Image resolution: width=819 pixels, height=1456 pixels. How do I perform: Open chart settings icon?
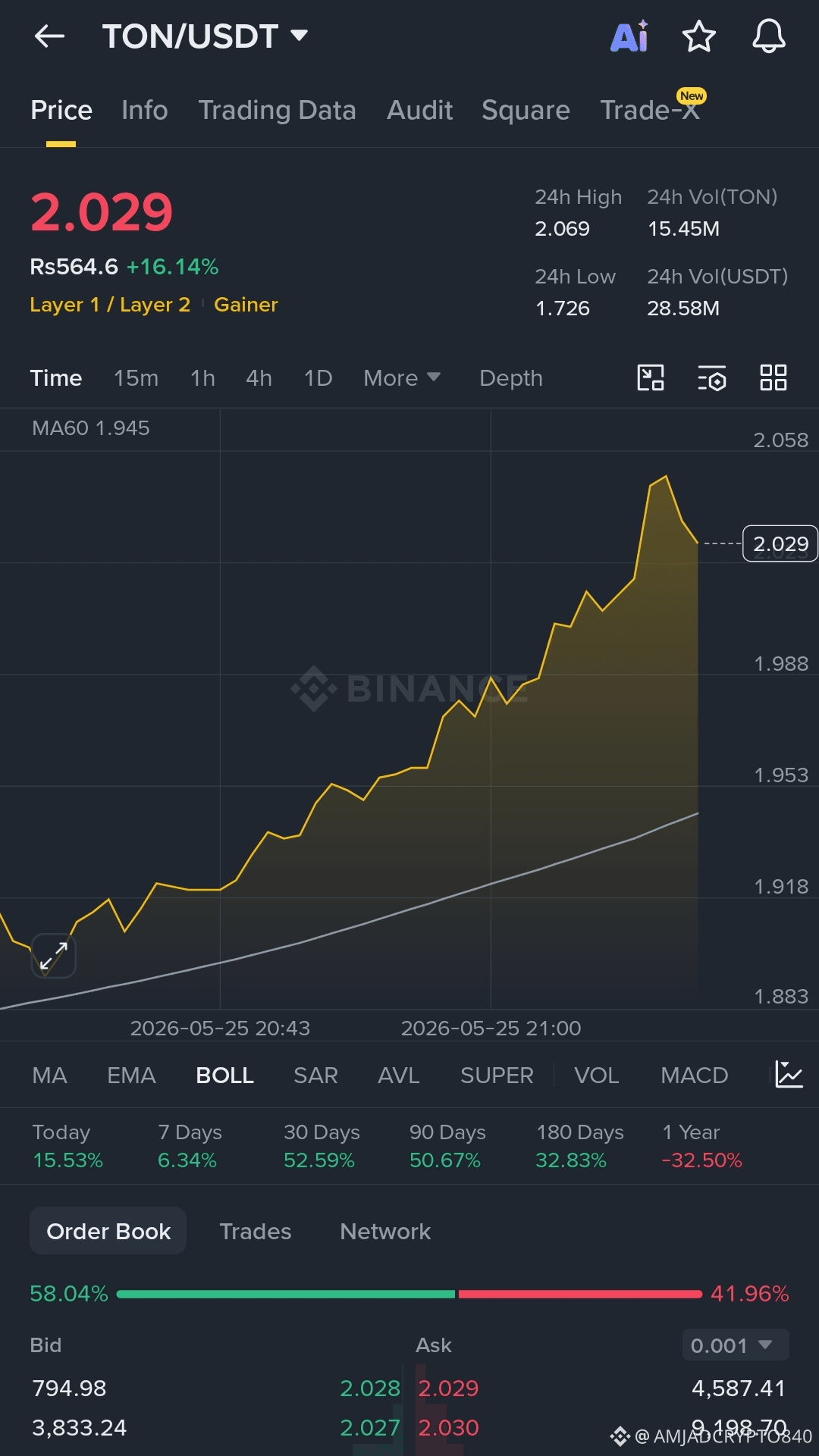click(712, 377)
